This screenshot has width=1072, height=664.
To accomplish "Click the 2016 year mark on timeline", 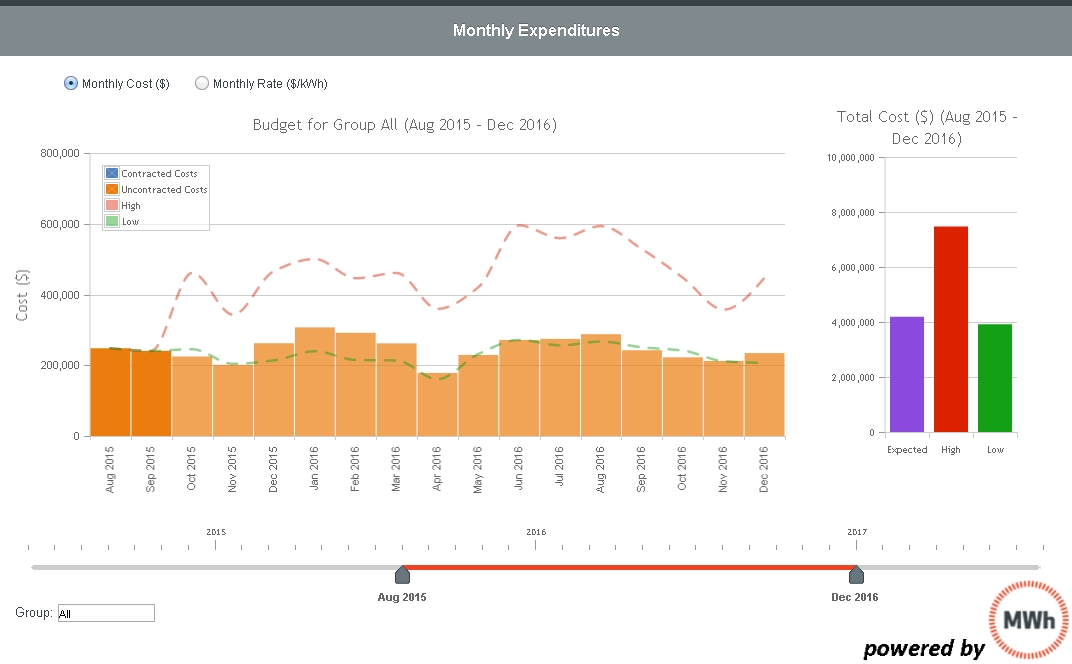I will [536, 534].
